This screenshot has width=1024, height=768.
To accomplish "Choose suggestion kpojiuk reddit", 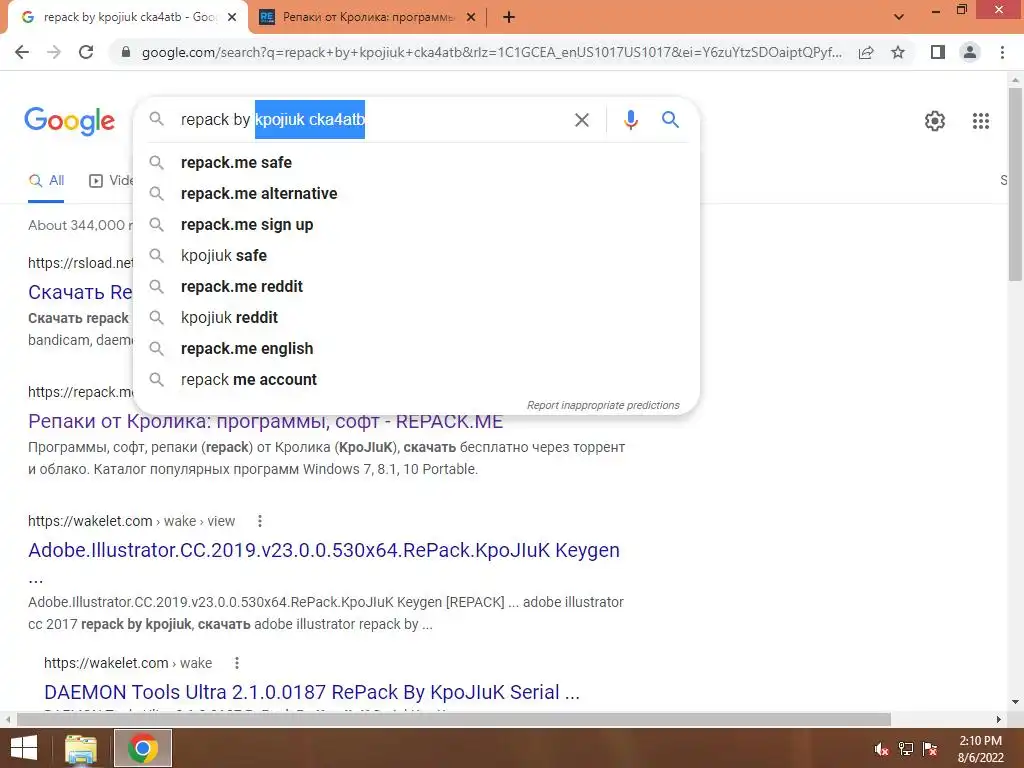I will click(x=416, y=317).
